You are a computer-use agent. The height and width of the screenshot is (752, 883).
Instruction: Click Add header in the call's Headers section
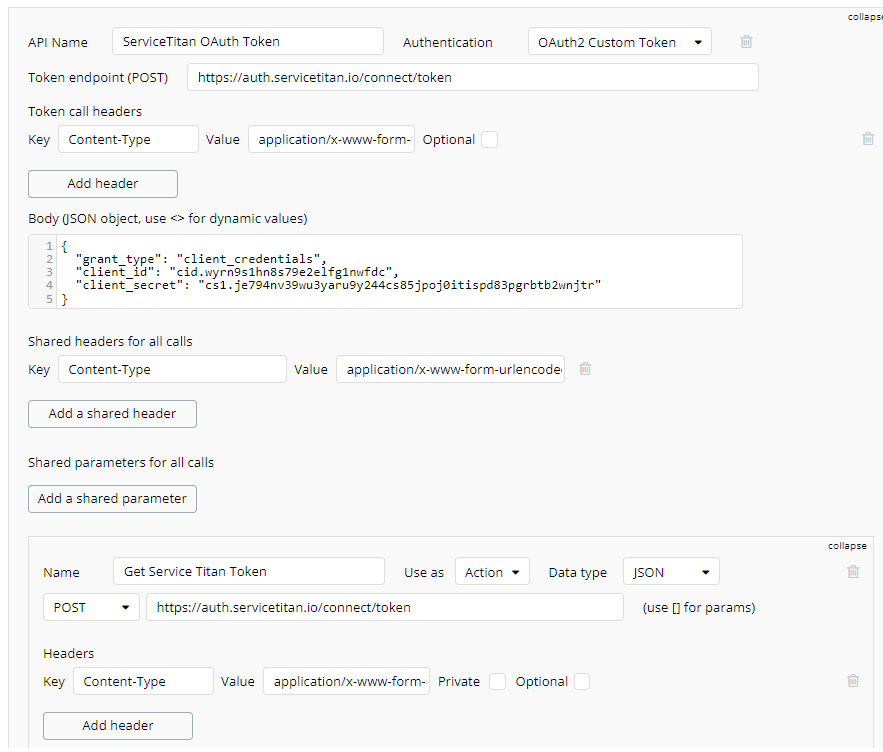118,726
